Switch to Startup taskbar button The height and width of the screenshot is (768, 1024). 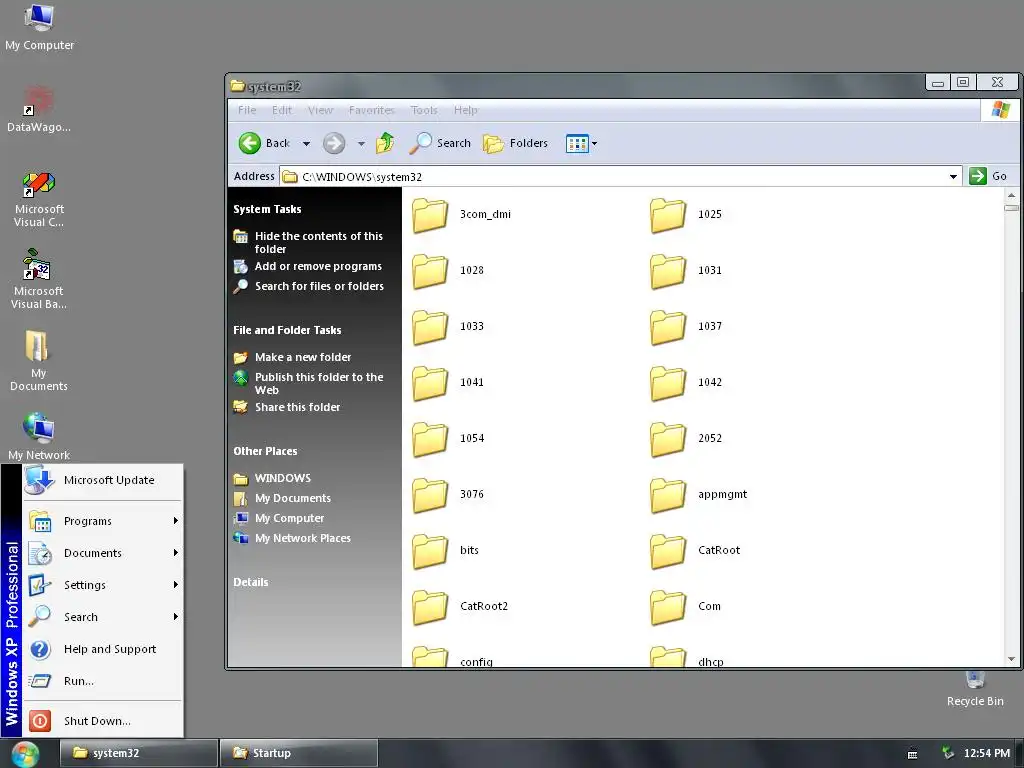(x=298, y=753)
